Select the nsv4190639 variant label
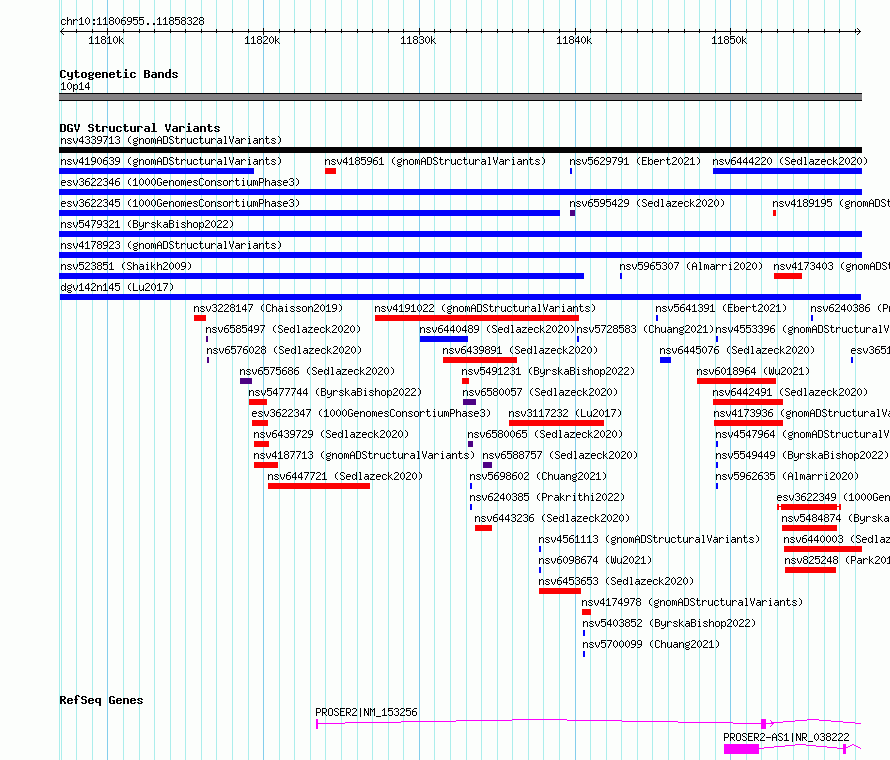The height and width of the screenshot is (760, 890). tap(171, 161)
